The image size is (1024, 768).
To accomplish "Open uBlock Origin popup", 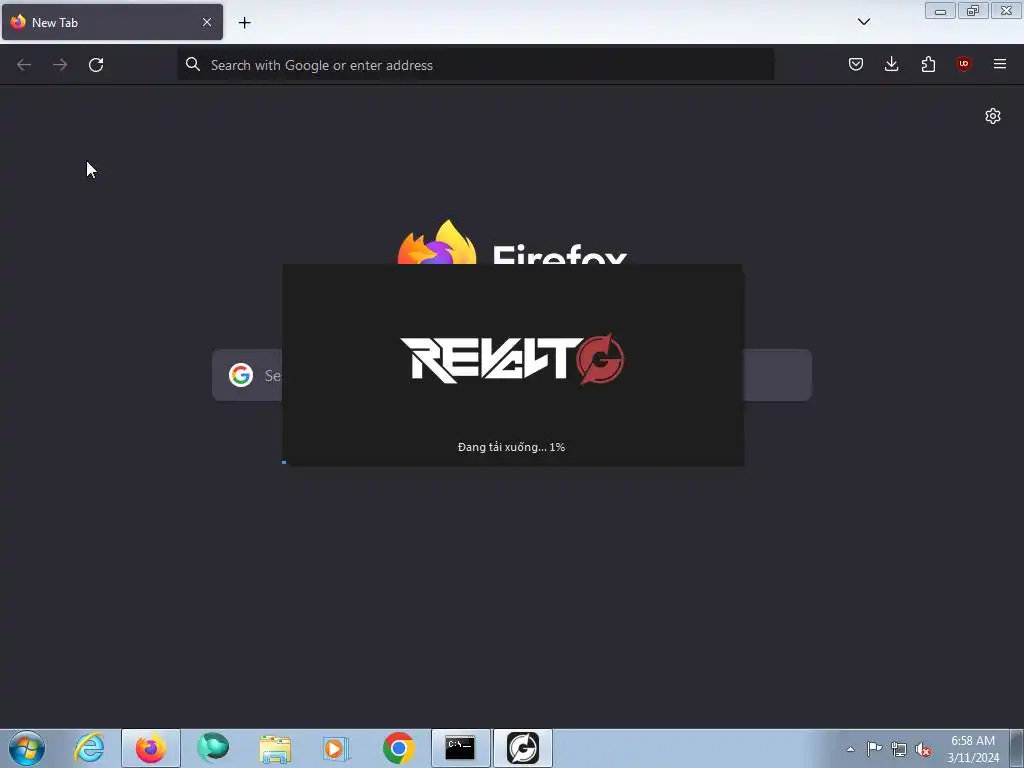I will (x=963, y=64).
